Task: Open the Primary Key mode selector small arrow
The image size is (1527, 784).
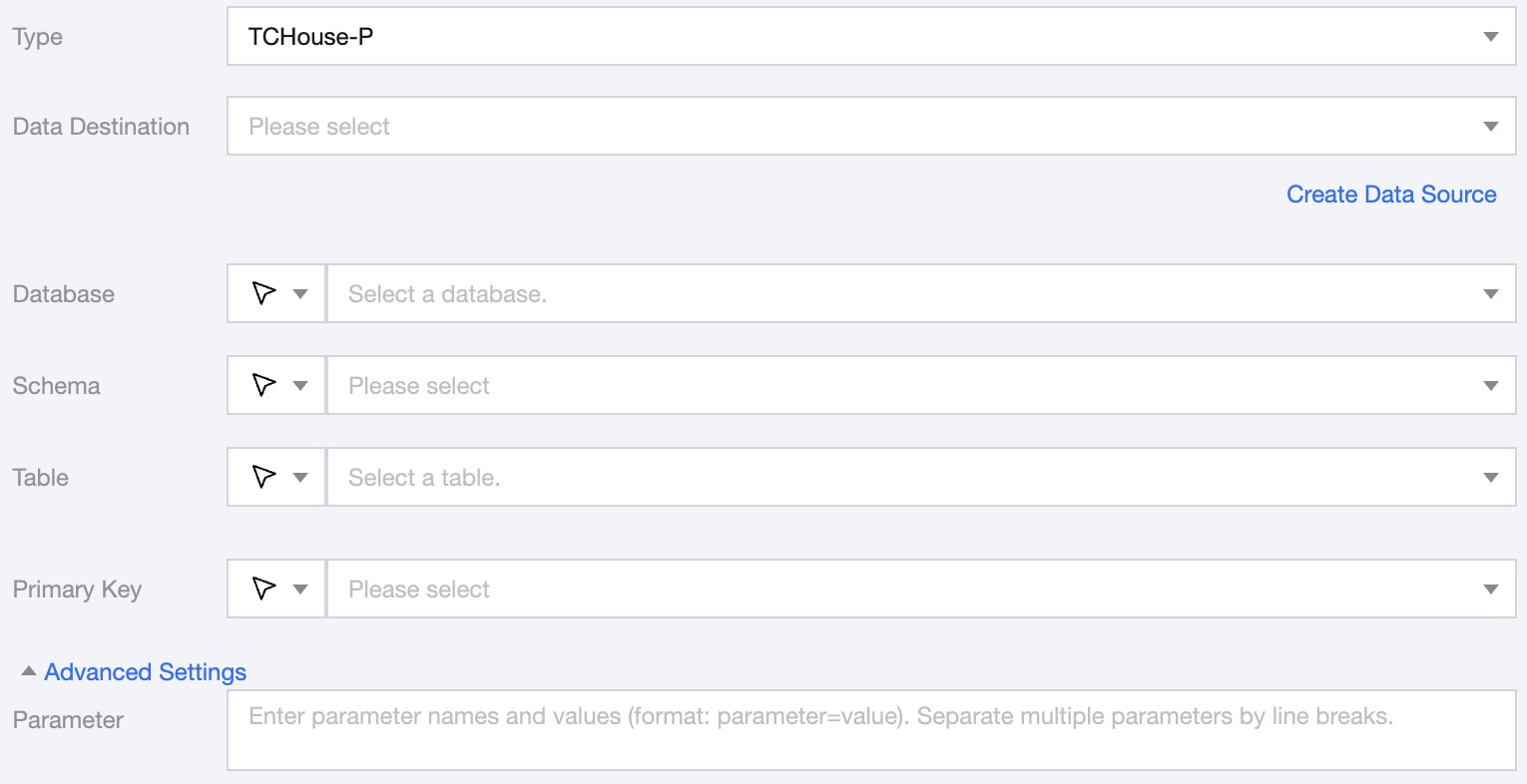Action: [x=300, y=589]
